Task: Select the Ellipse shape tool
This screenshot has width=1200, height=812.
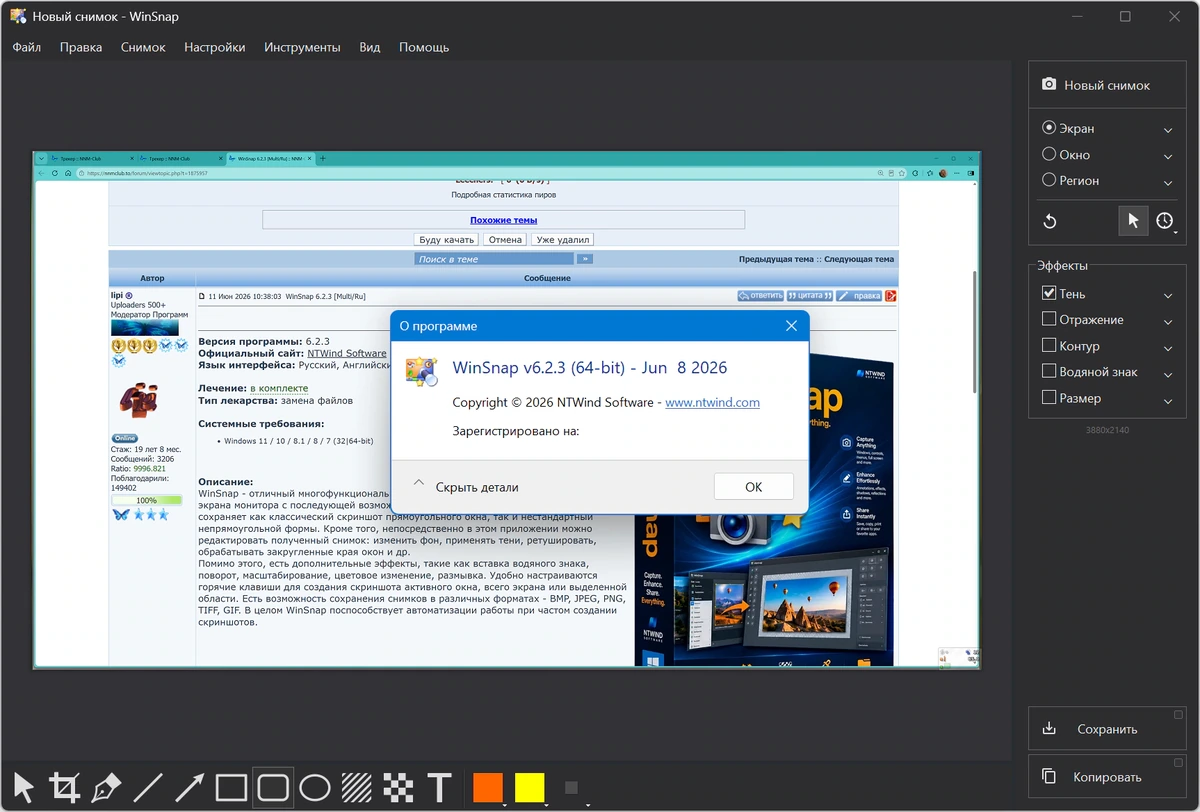Action: click(x=315, y=788)
